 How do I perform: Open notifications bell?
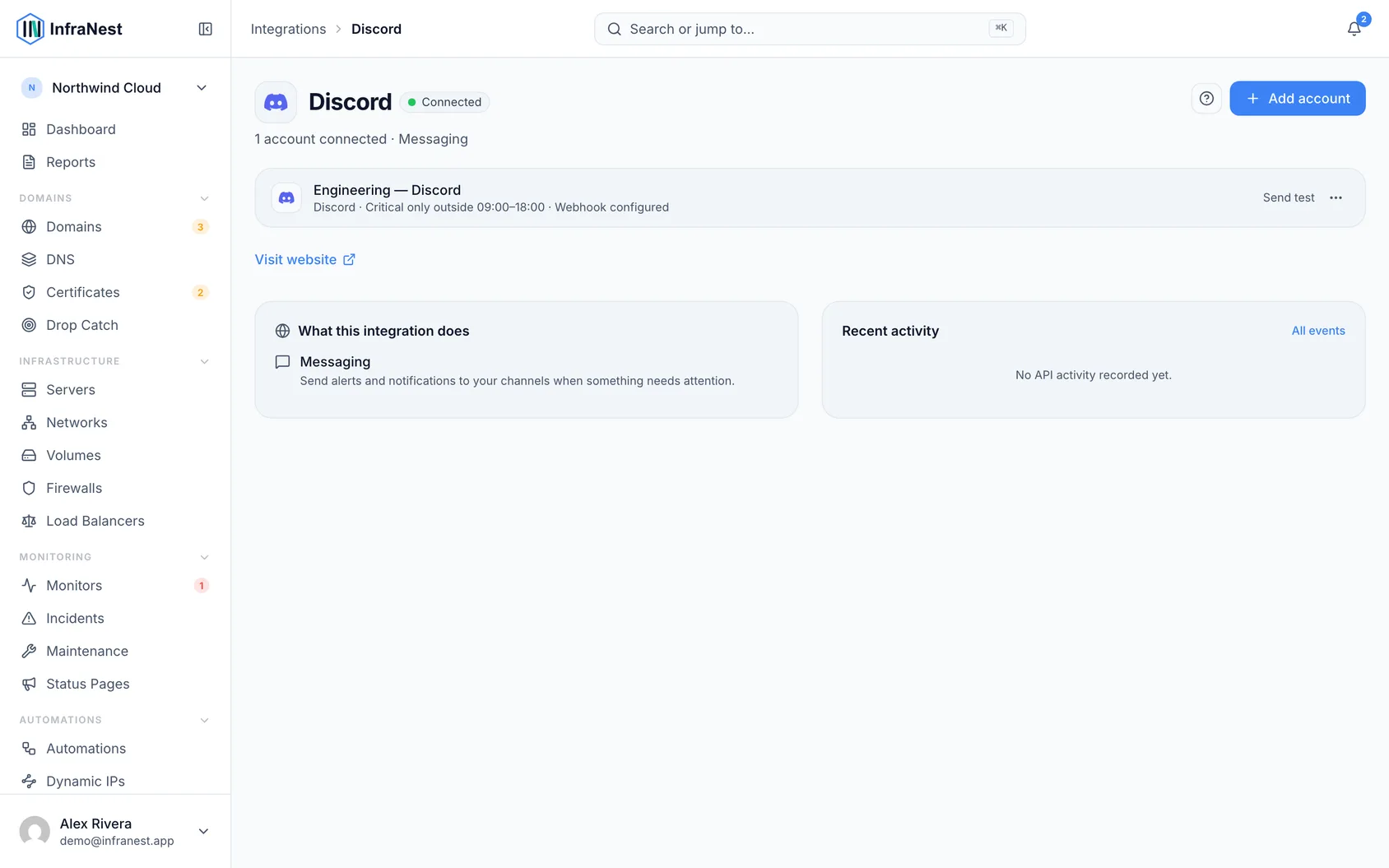click(x=1354, y=29)
